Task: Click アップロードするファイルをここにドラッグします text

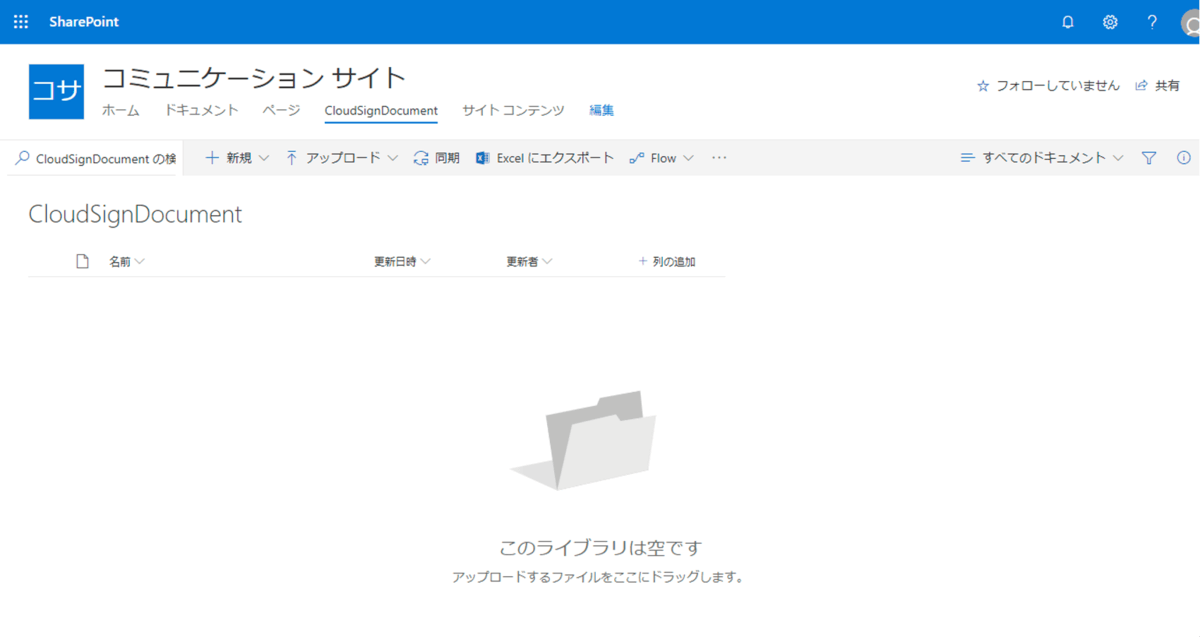Action: click(x=598, y=578)
